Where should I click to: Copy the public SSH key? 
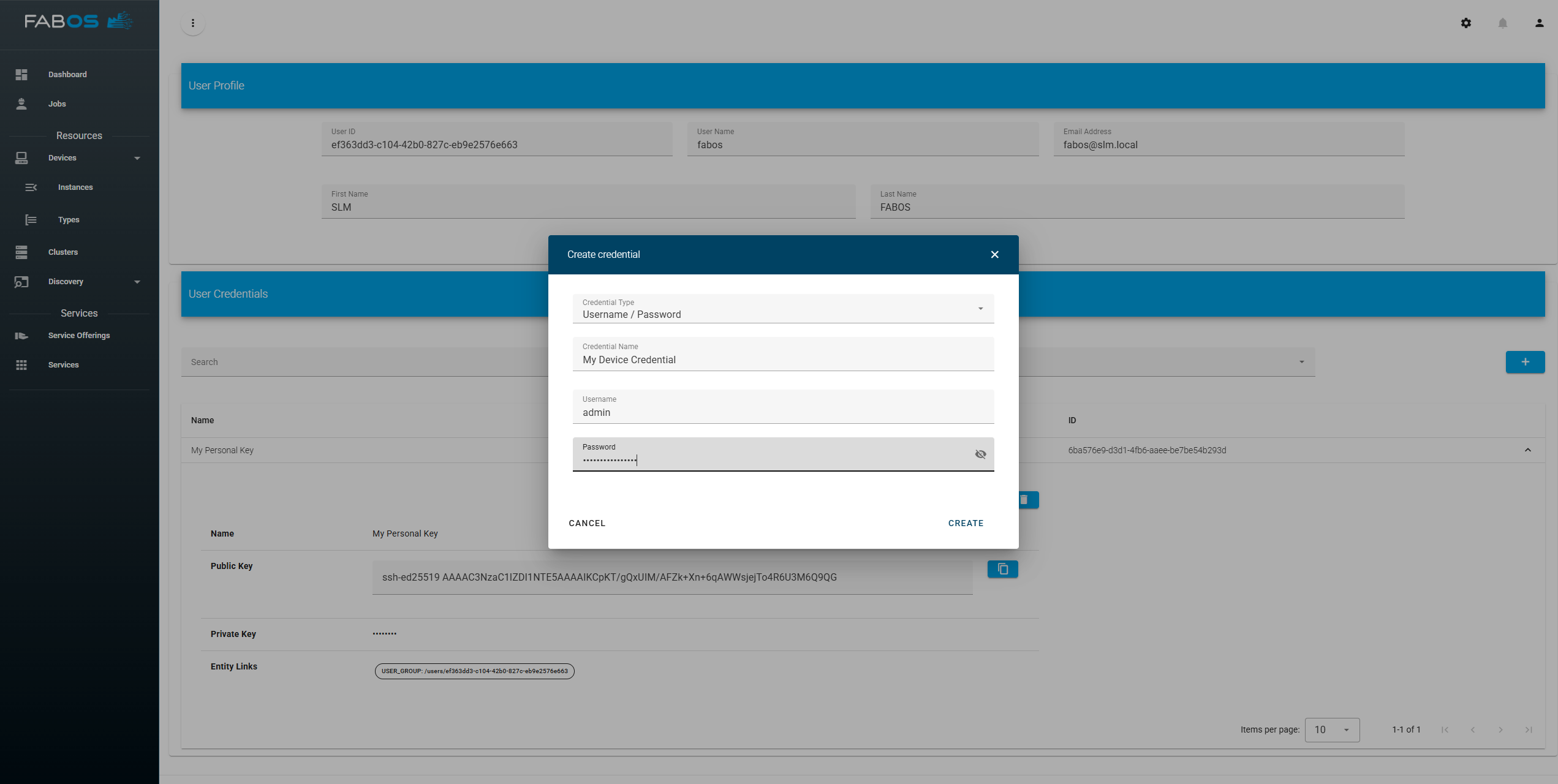pos(1002,569)
